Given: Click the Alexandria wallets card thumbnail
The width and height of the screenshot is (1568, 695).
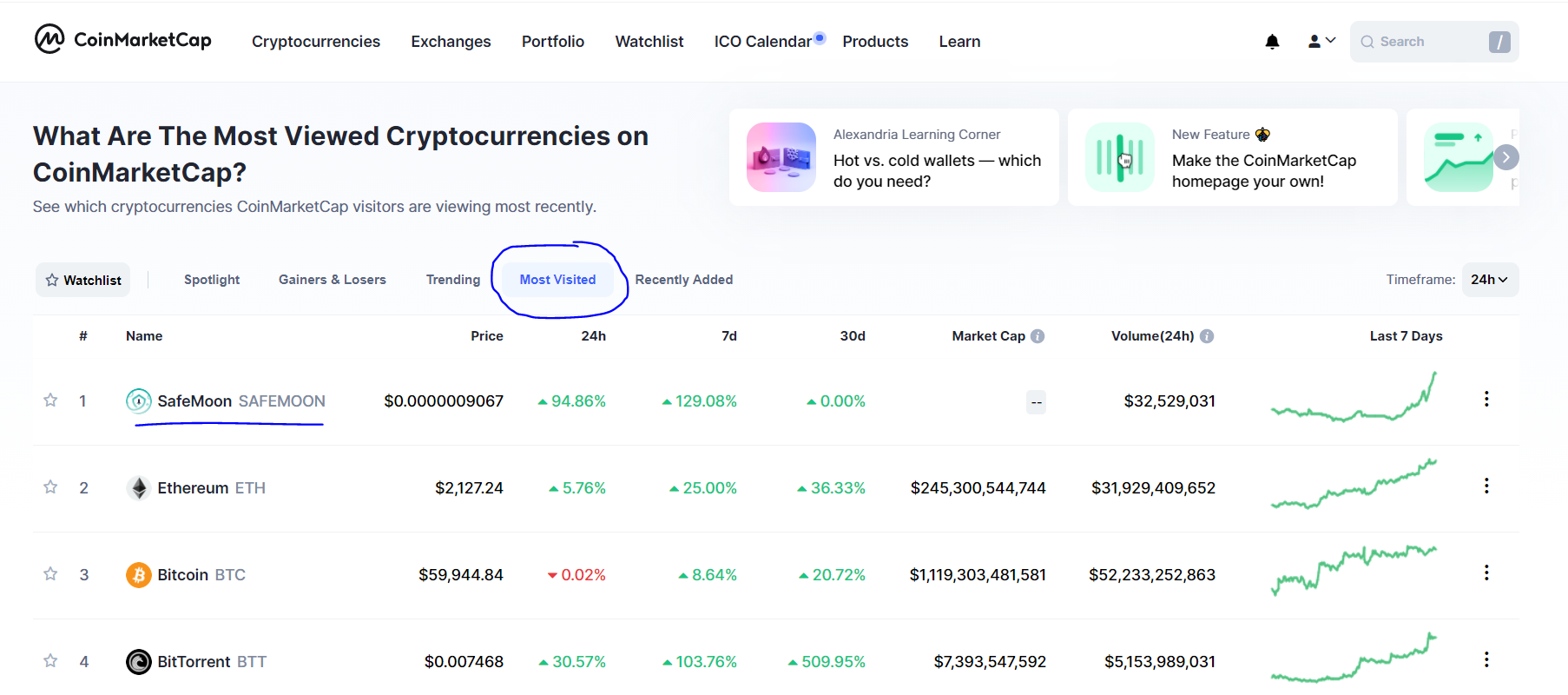Looking at the screenshot, I should 781,157.
